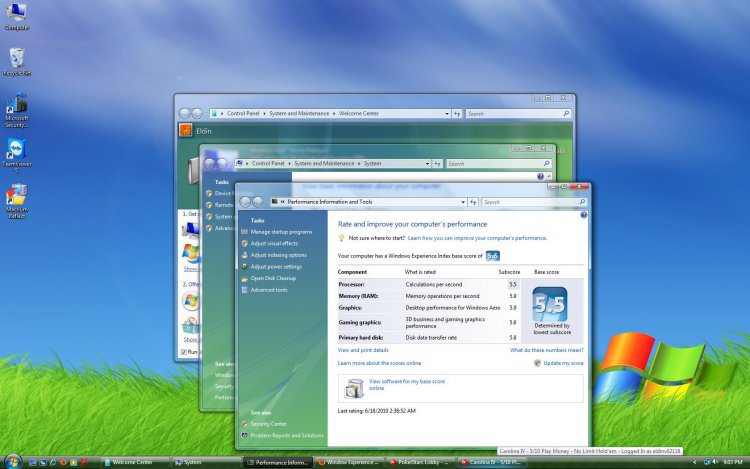Open Adjust visual effects task
Screen dimensions: 750x469
274,243
